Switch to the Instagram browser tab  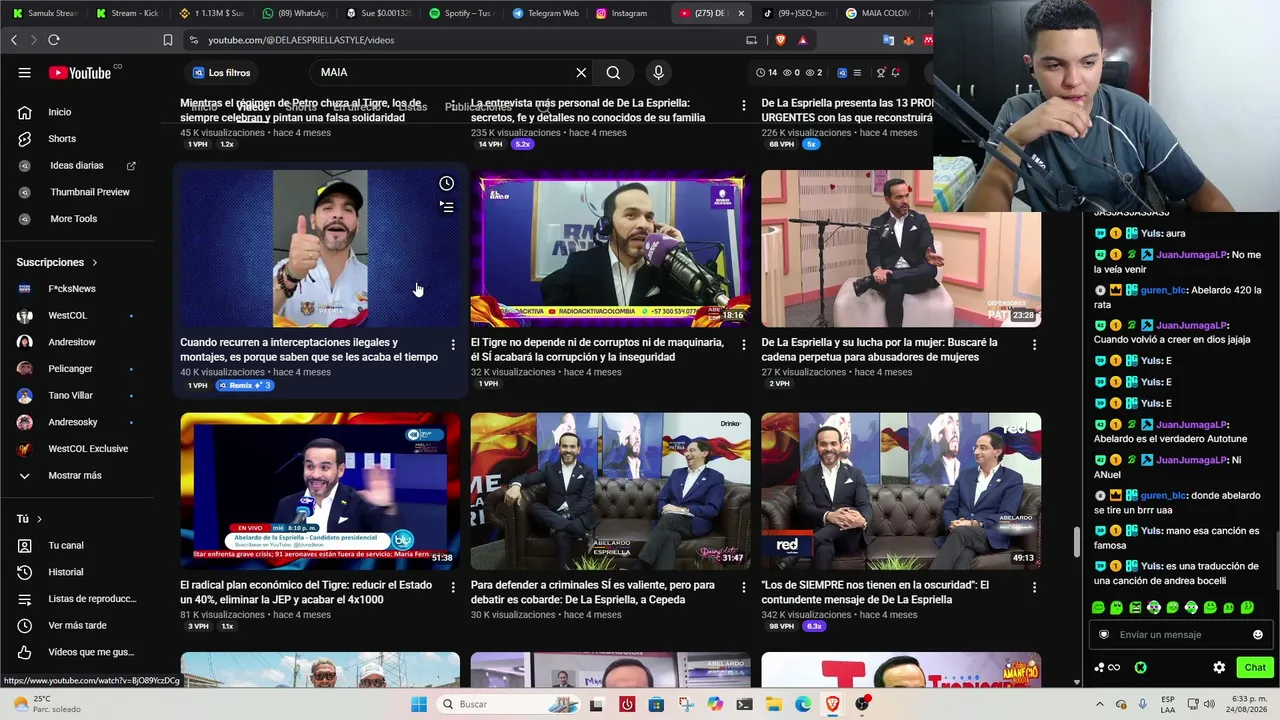[x=628, y=13]
